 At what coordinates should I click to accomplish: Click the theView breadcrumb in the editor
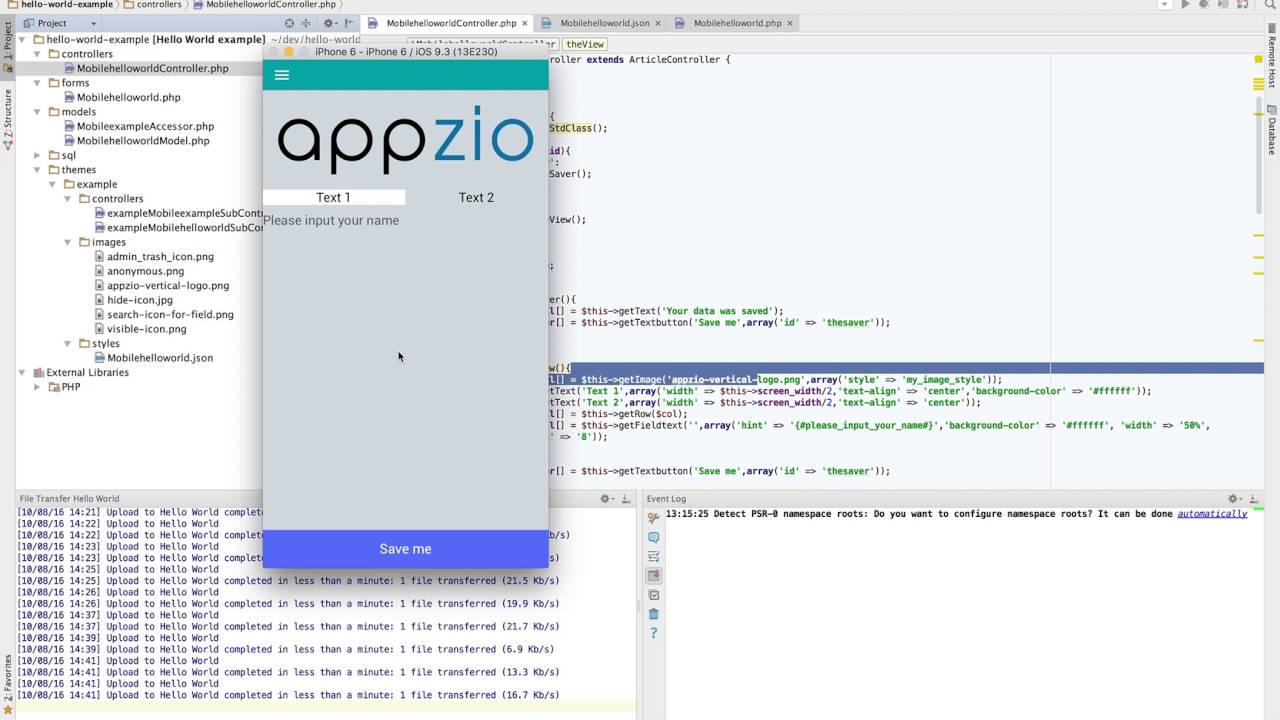click(x=585, y=44)
